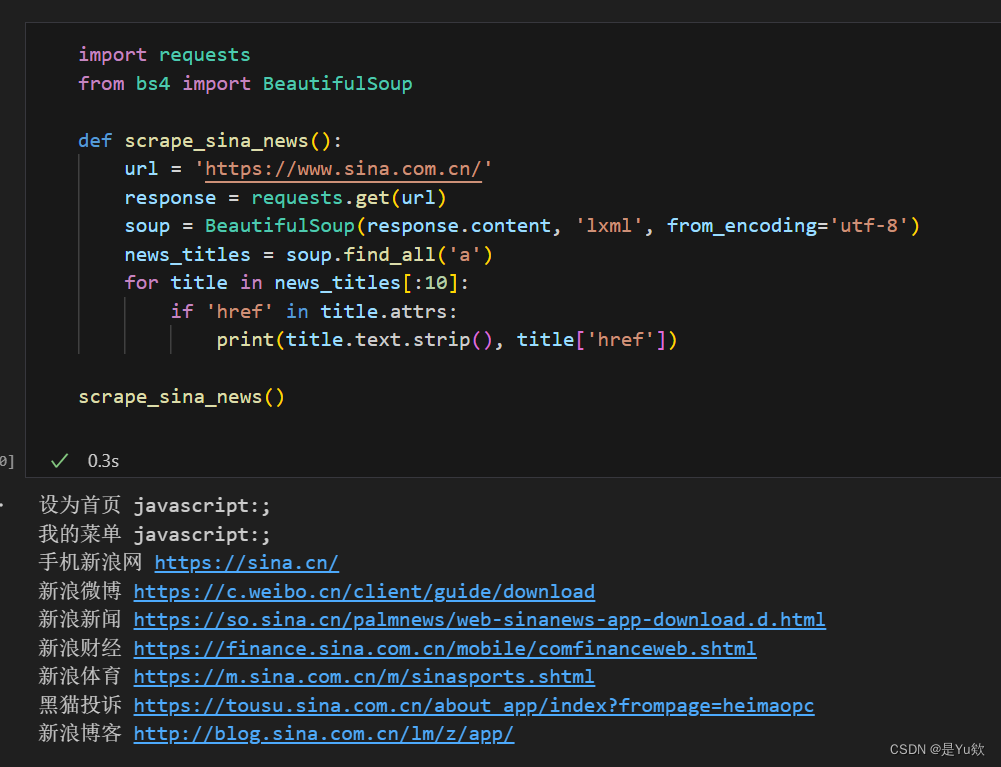Click the 'def scrape_sina_news():' definition line
Image resolution: width=1001 pixels, height=767 pixels.
(x=210, y=140)
